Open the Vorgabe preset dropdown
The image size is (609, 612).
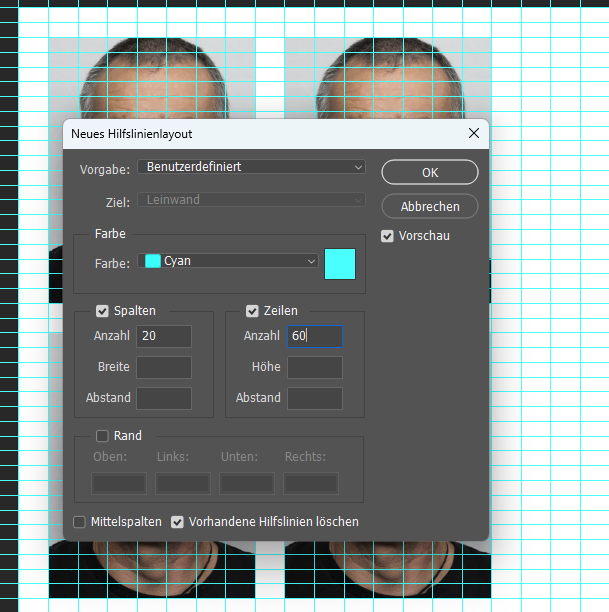(x=251, y=167)
